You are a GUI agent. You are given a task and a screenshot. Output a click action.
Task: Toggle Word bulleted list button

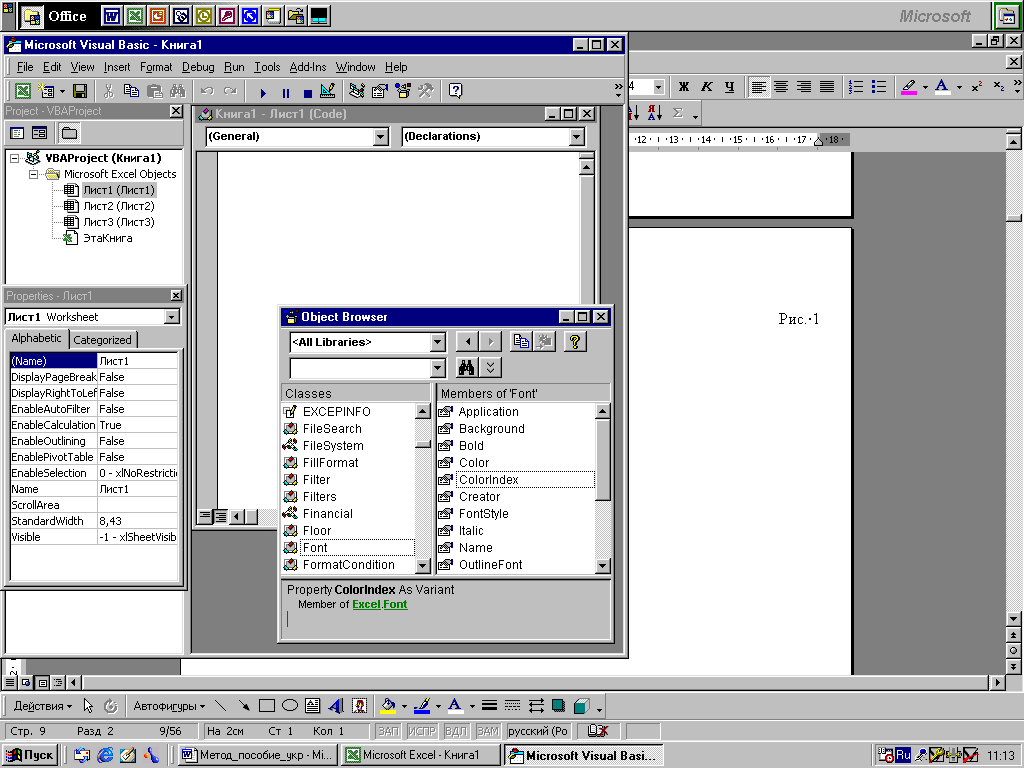[879, 87]
